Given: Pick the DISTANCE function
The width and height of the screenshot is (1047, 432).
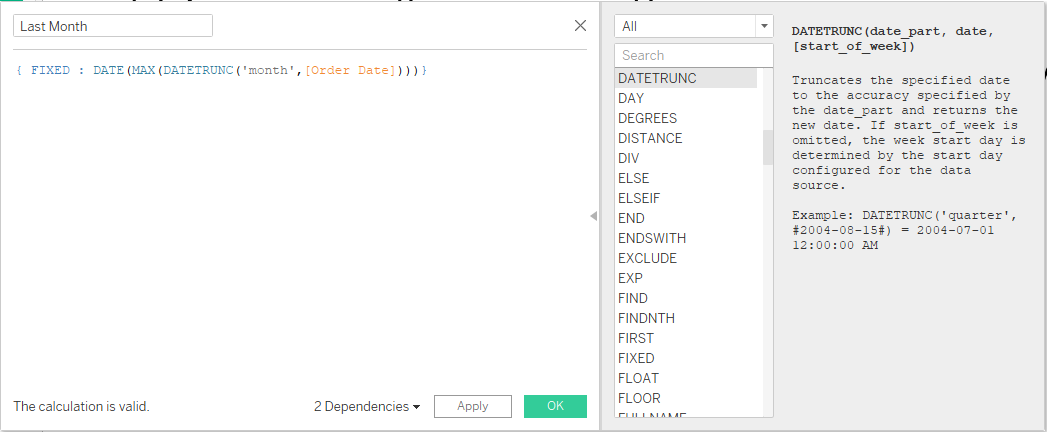Looking at the screenshot, I should point(650,138).
